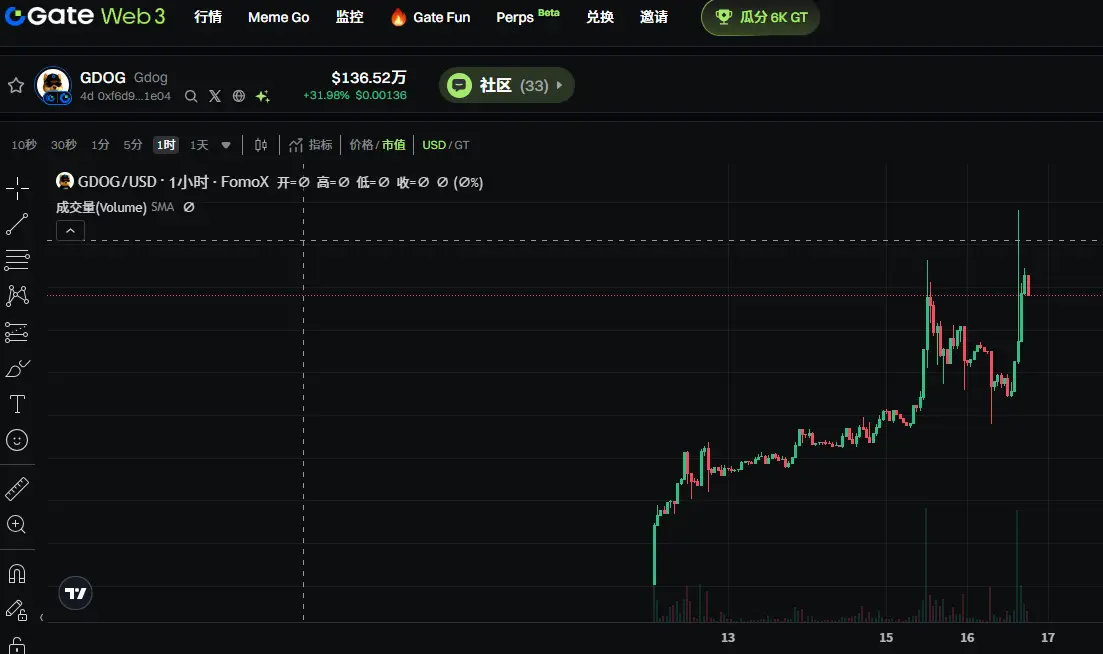Open the GDOG X (Twitter) page
Screen dimensions: 1103x654
[215, 96]
